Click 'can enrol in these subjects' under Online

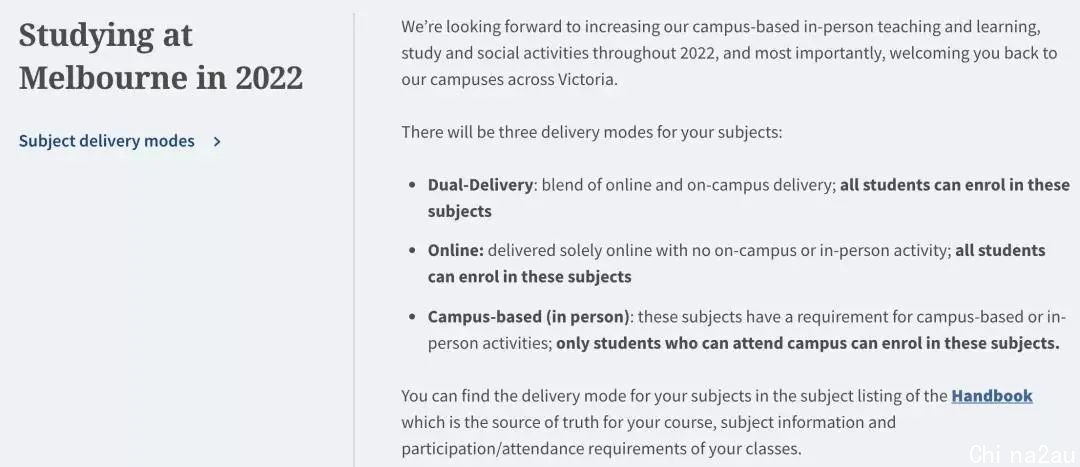click(x=529, y=277)
